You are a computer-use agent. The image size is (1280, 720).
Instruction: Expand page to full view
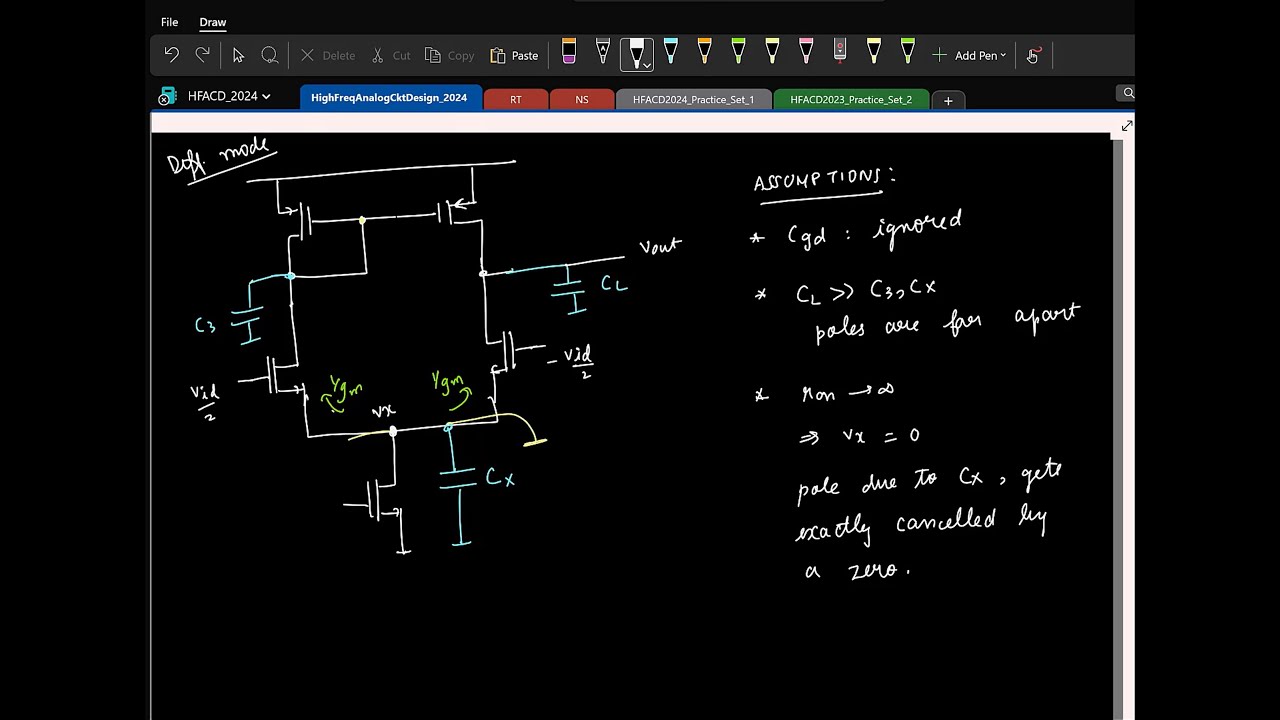tap(1127, 125)
